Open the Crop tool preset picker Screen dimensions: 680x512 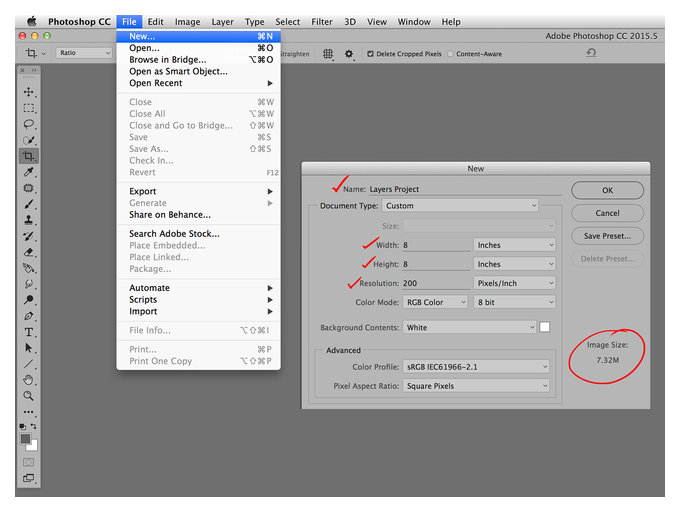35,53
